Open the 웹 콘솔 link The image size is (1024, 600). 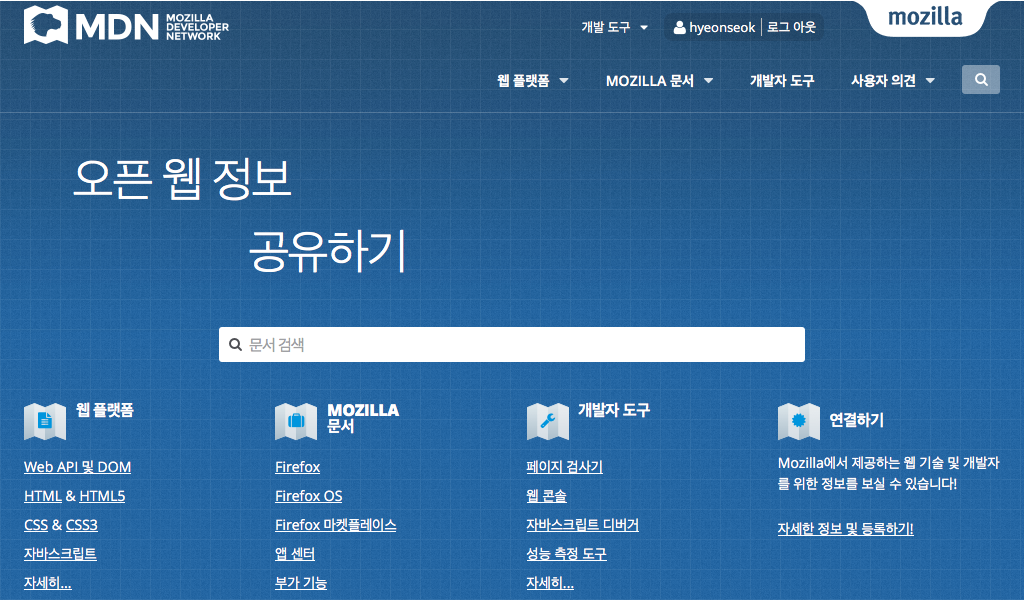click(547, 496)
